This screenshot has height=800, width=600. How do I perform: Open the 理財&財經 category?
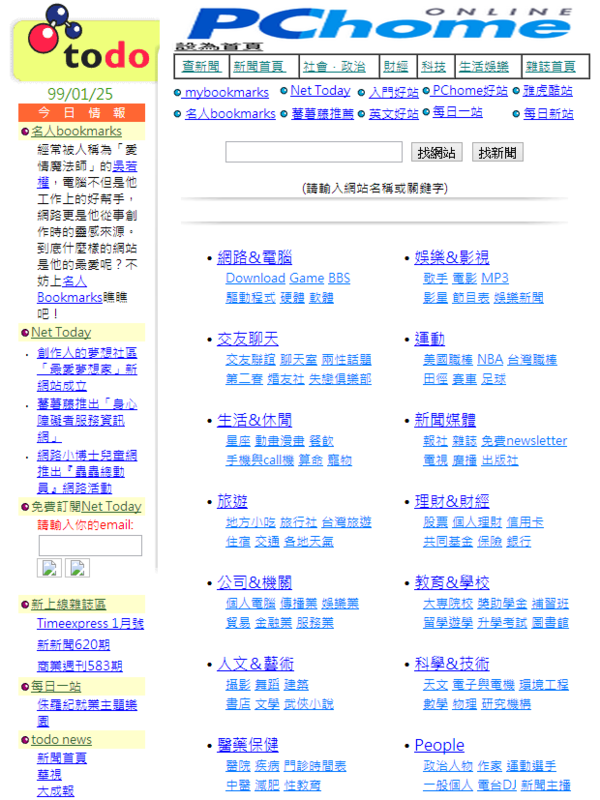click(x=452, y=502)
